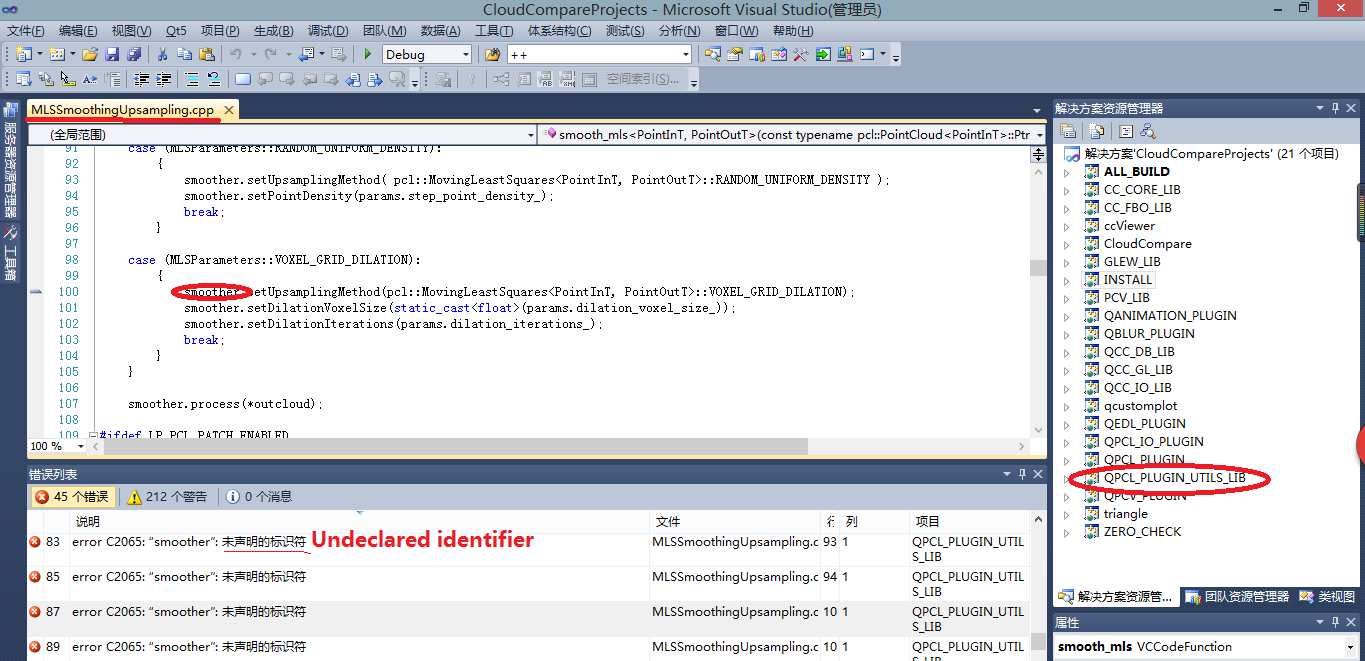Select the QPCL_PLUGIN_UTILS_LIB project
This screenshot has width=1365, height=661.
(1174, 478)
